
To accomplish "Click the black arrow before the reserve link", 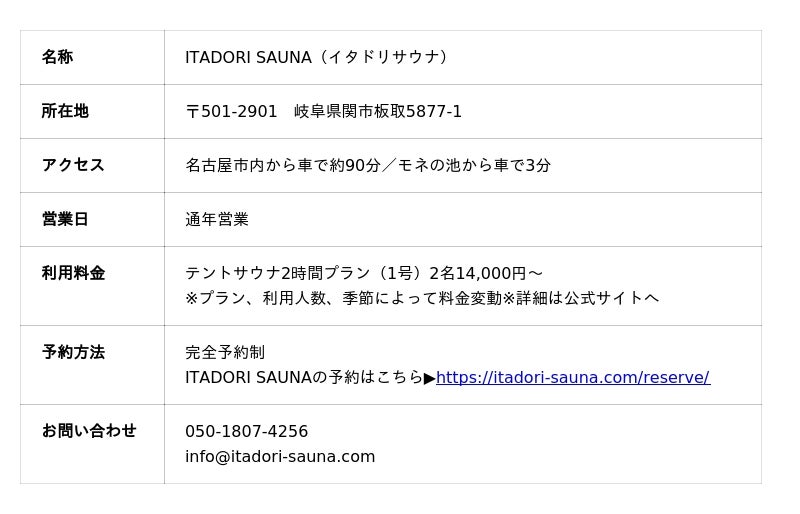I will (430, 378).
